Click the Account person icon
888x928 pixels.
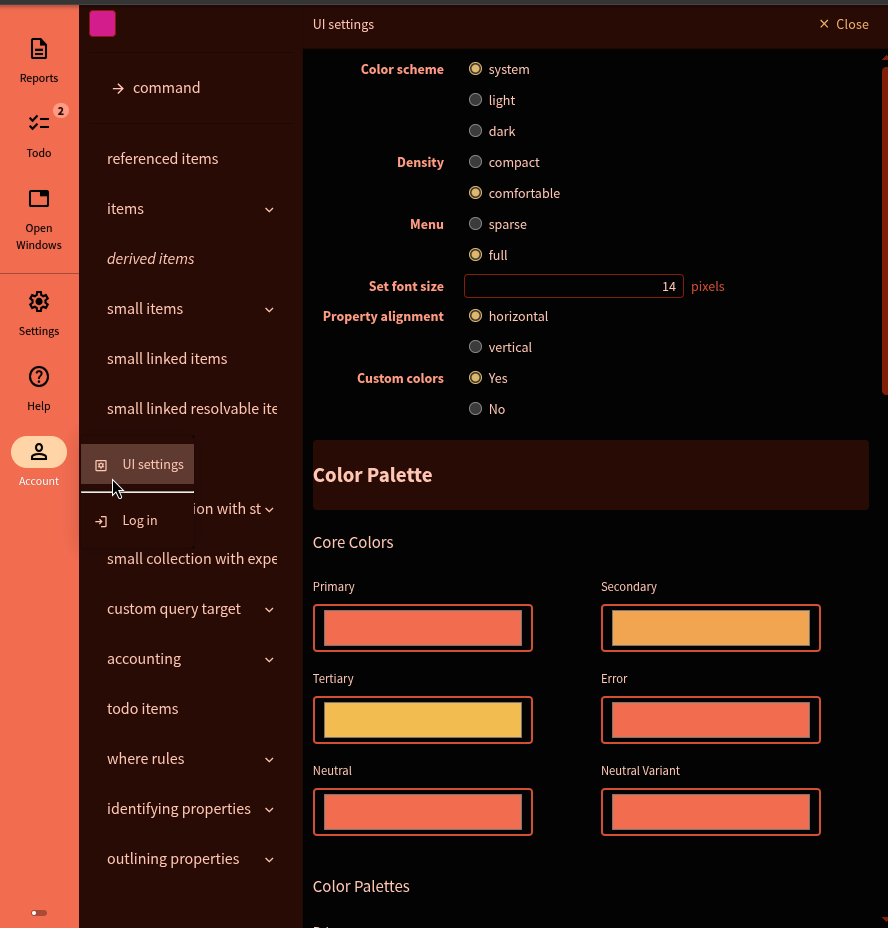pyautogui.click(x=39, y=452)
